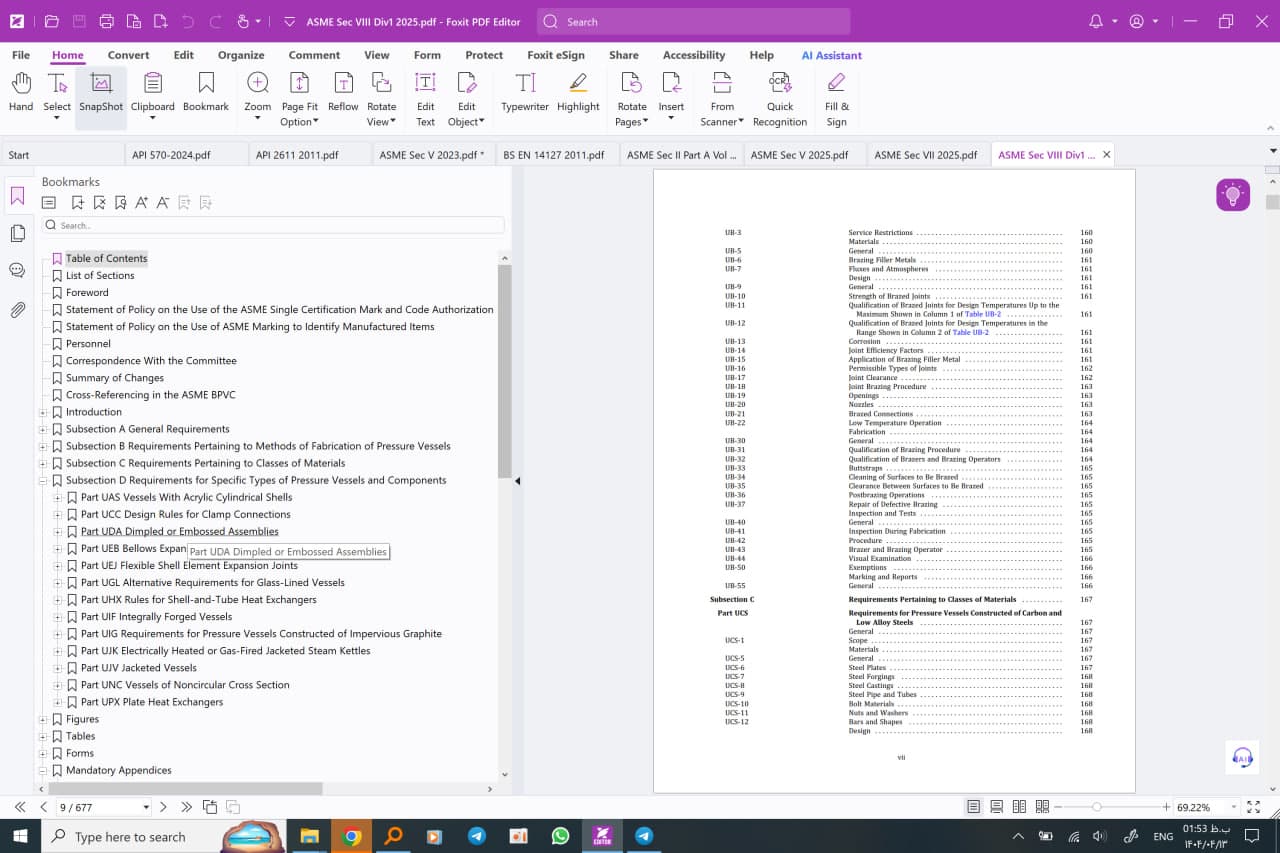
Task: Decrease bookmark font size
Action: 163,203
